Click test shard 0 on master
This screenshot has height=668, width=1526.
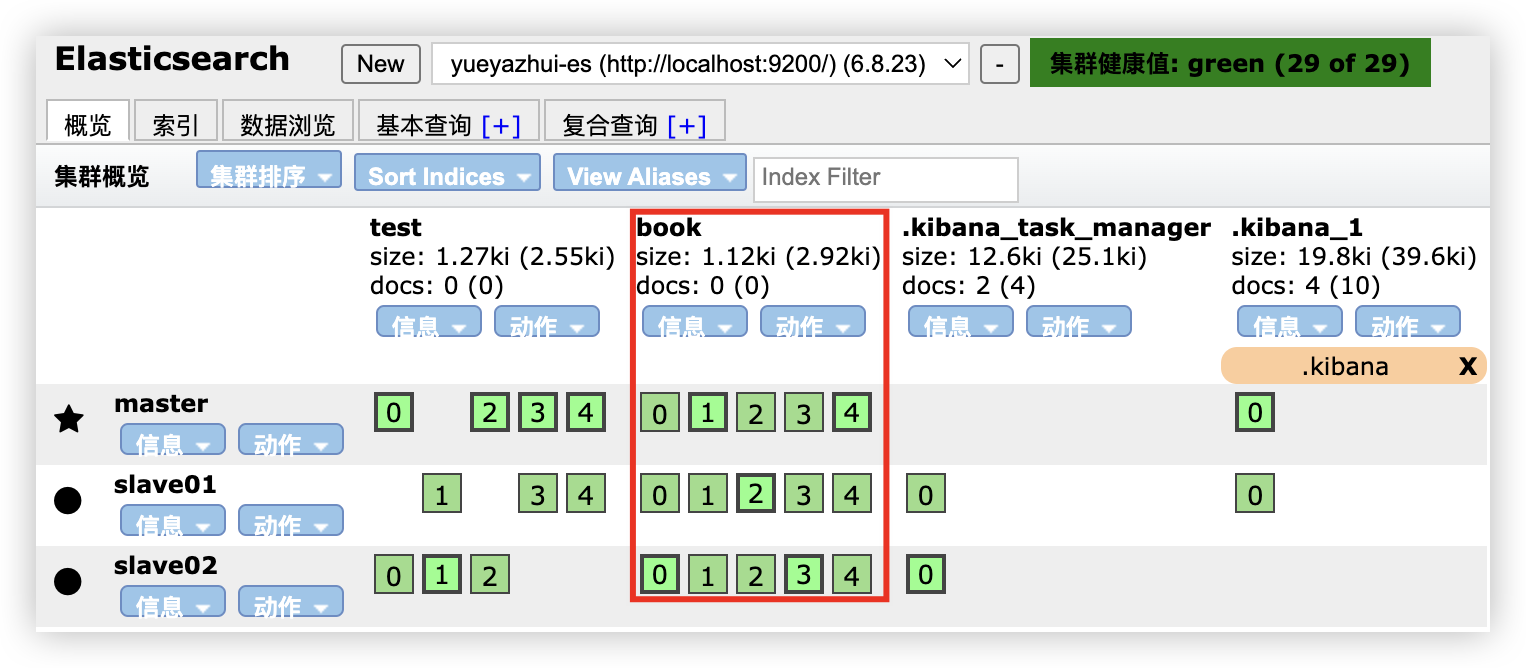pyautogui.click(x=394, y=413)
